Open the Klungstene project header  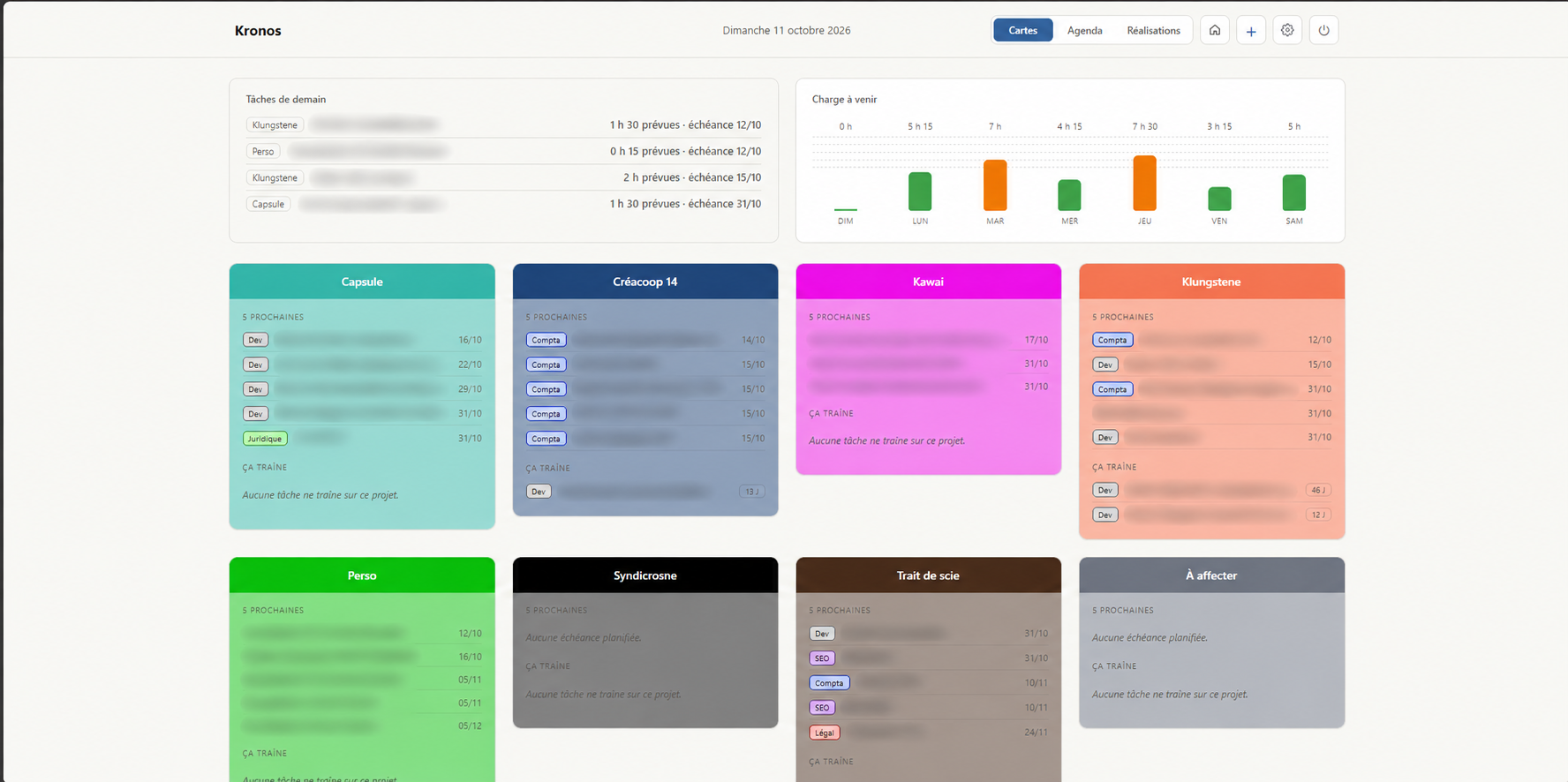(1211, 282)
